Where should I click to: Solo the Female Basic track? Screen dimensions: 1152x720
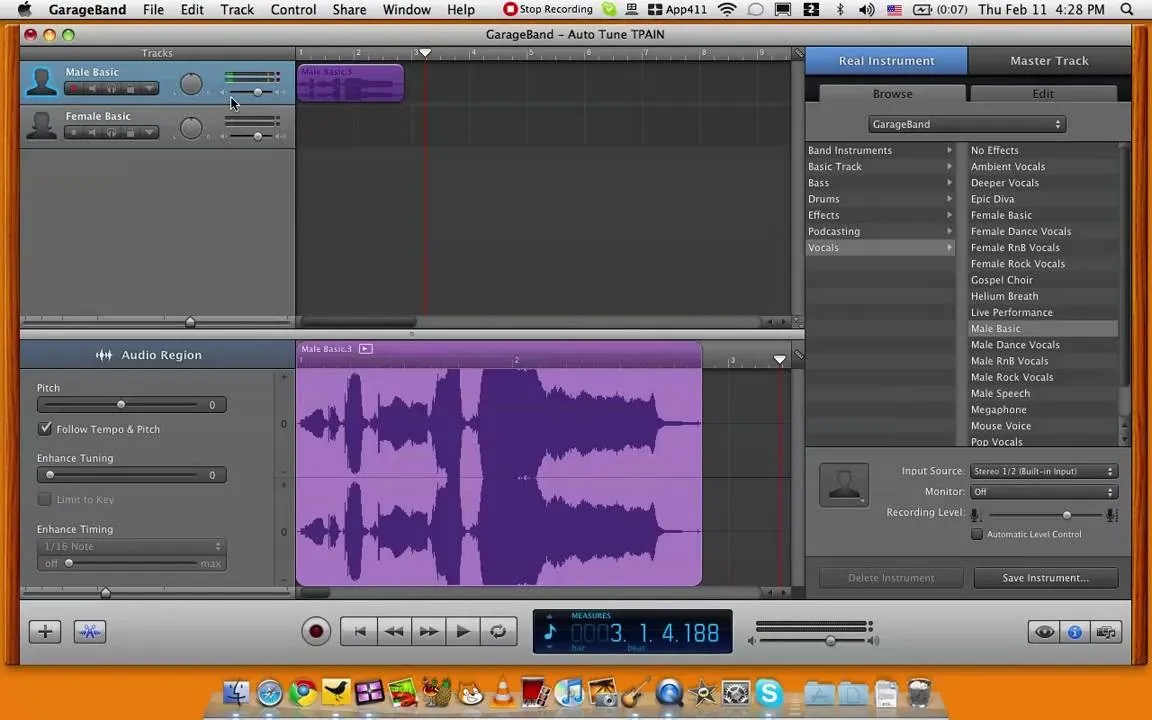[x=111, y=133]
